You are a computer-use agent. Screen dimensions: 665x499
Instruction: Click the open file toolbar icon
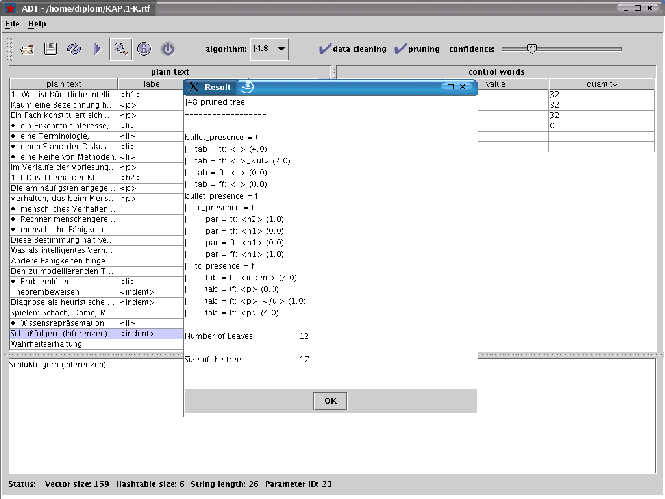click(x=27, y=49)
